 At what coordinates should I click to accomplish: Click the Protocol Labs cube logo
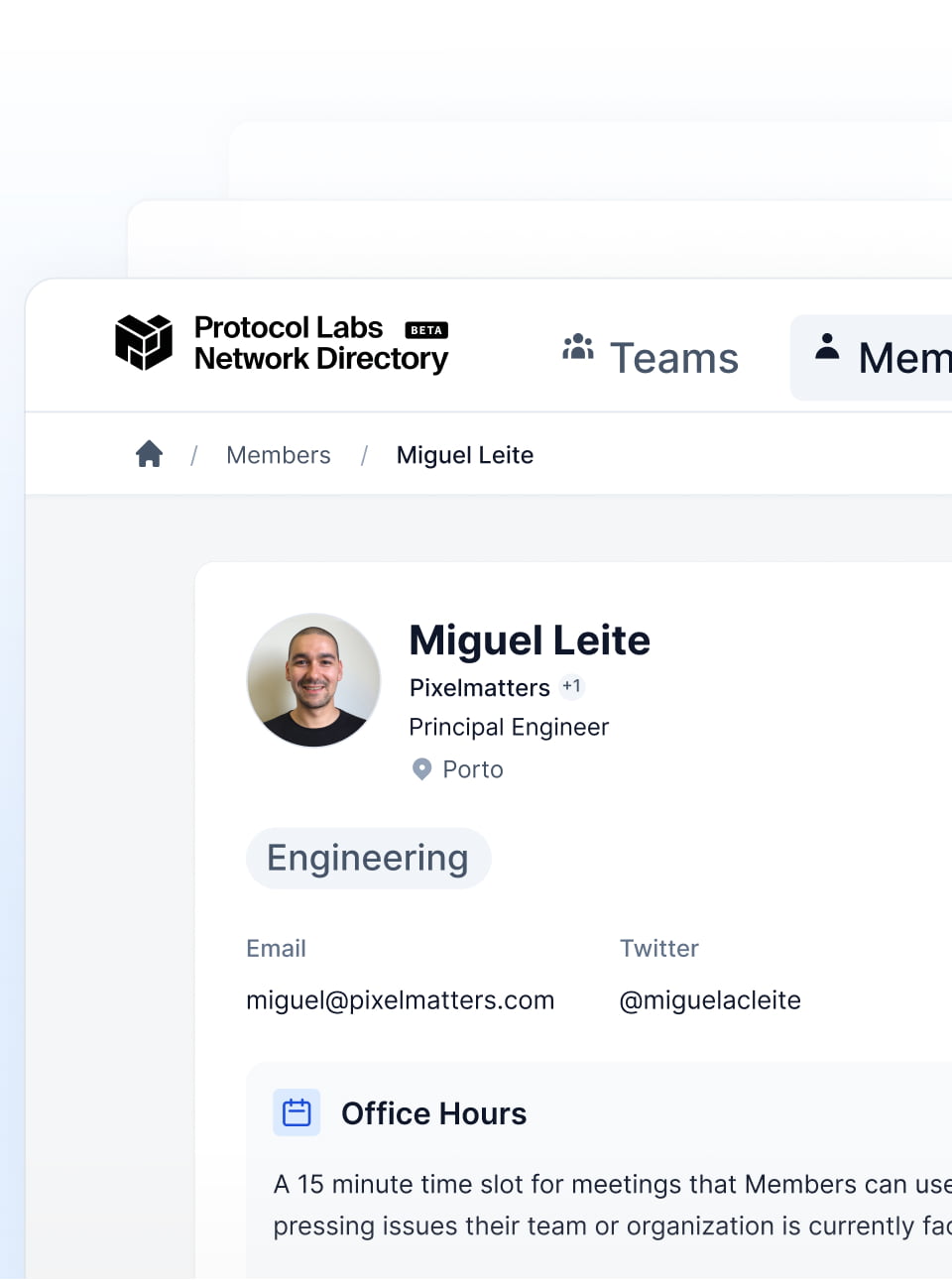point(144,342)
